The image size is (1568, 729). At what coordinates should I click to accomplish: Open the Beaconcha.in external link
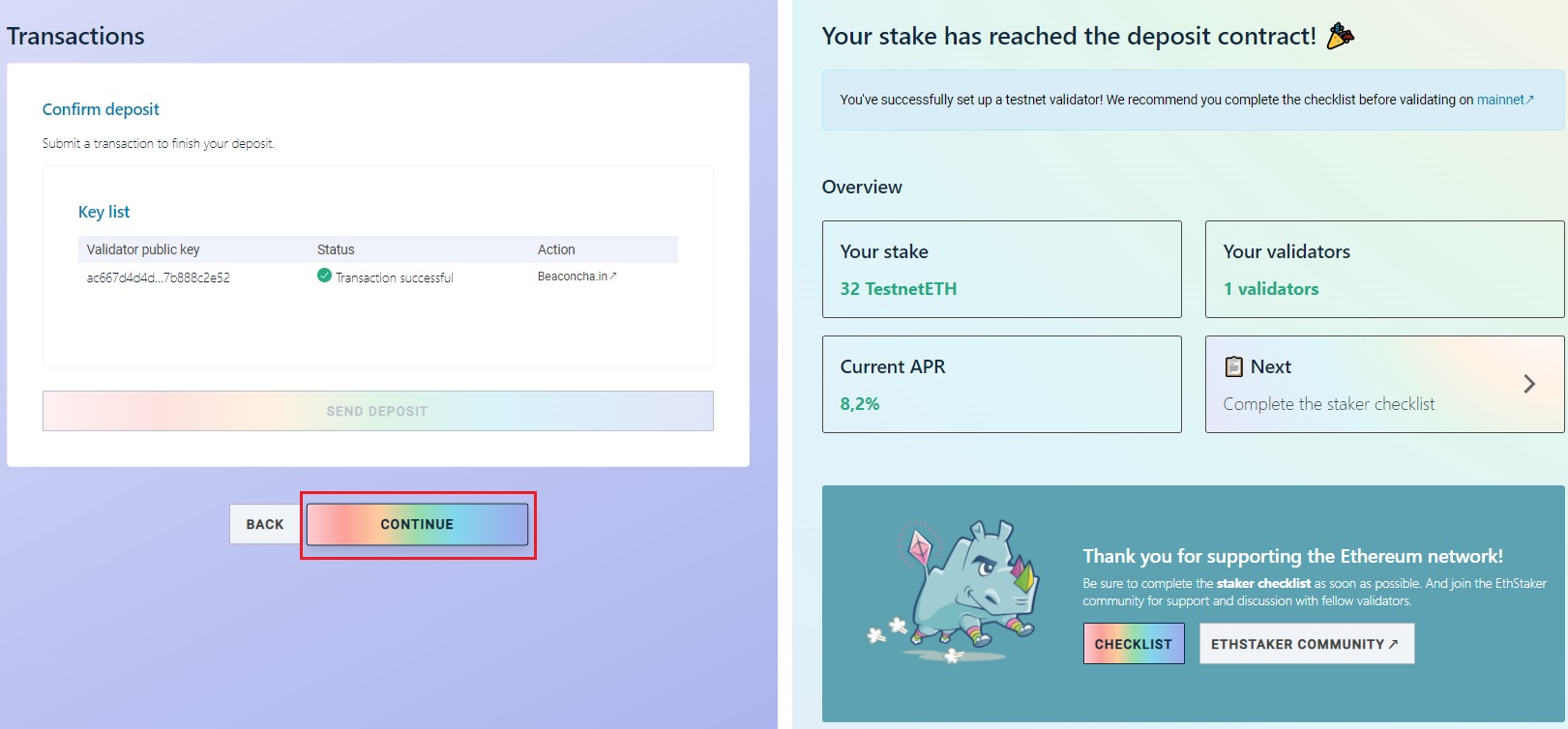[x=577, y=277]
